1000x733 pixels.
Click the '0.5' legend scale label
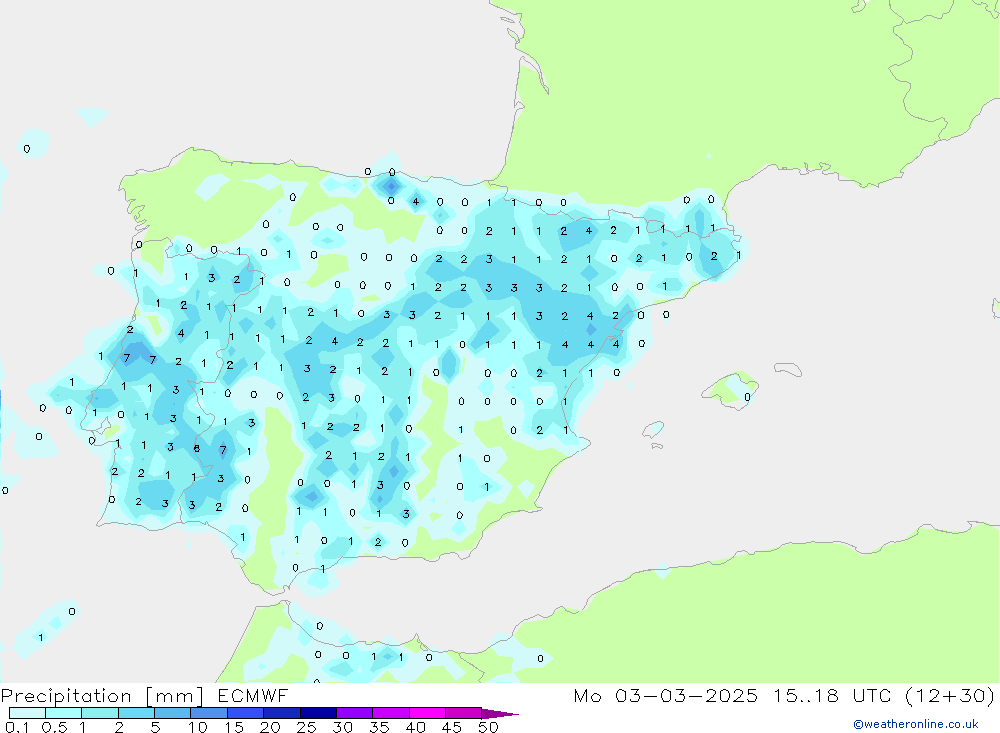54,727
